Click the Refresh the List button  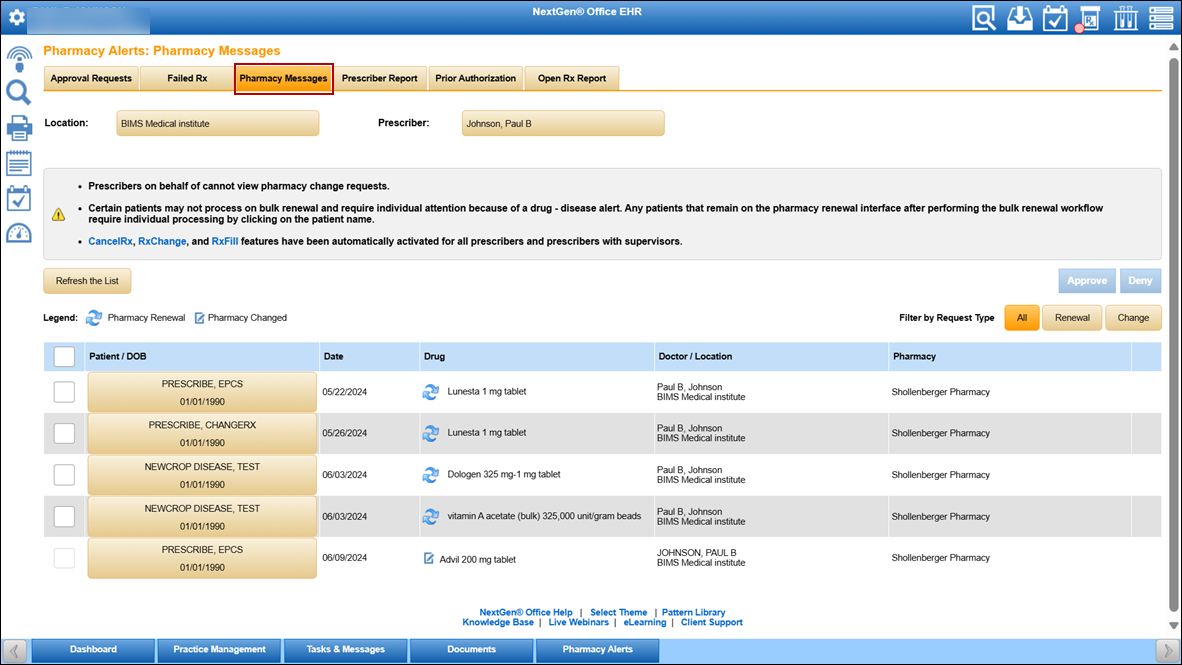pyautogui.click(x=87, y=281)
